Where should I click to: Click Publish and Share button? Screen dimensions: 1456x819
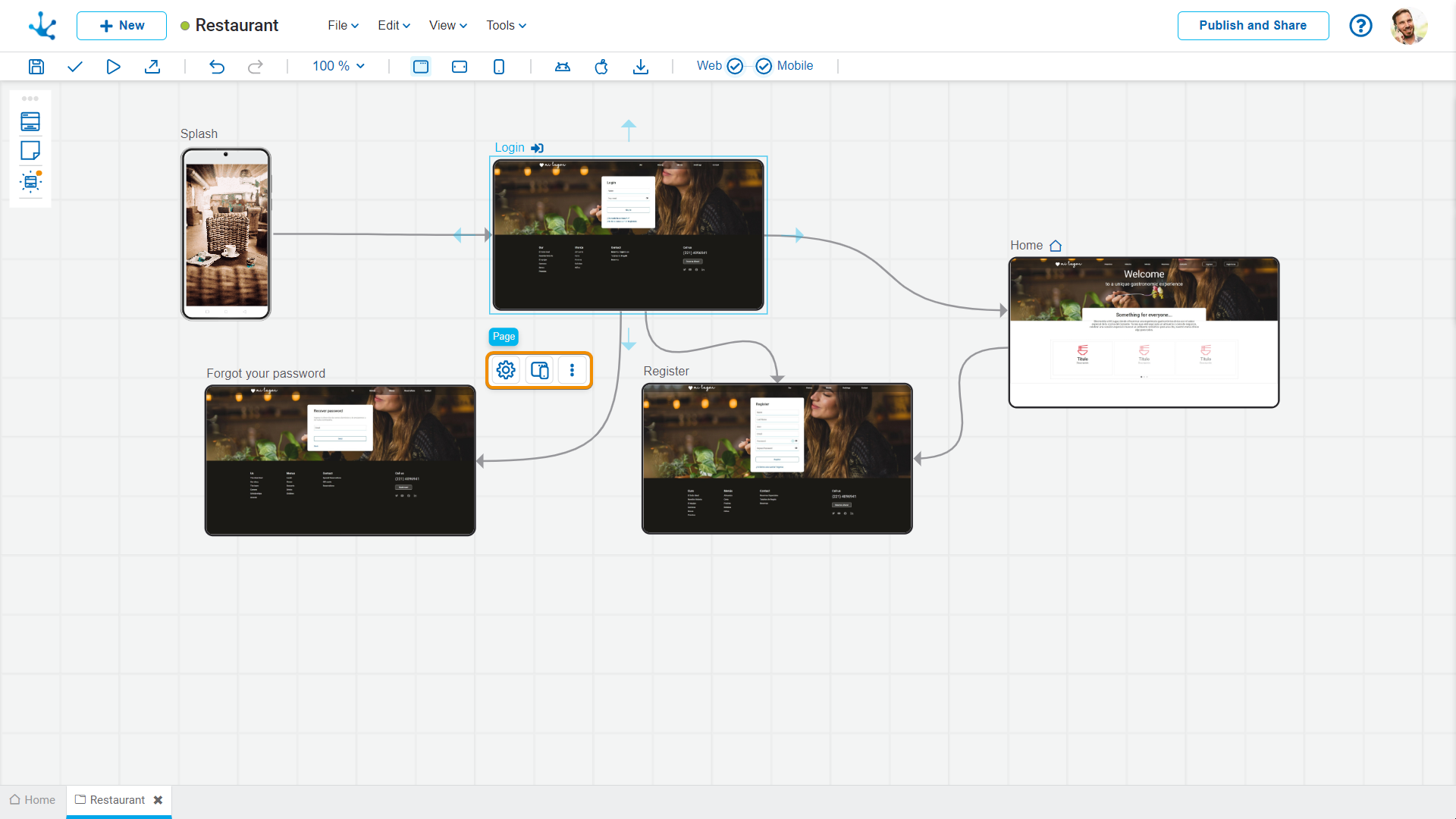pos(1253,25)
